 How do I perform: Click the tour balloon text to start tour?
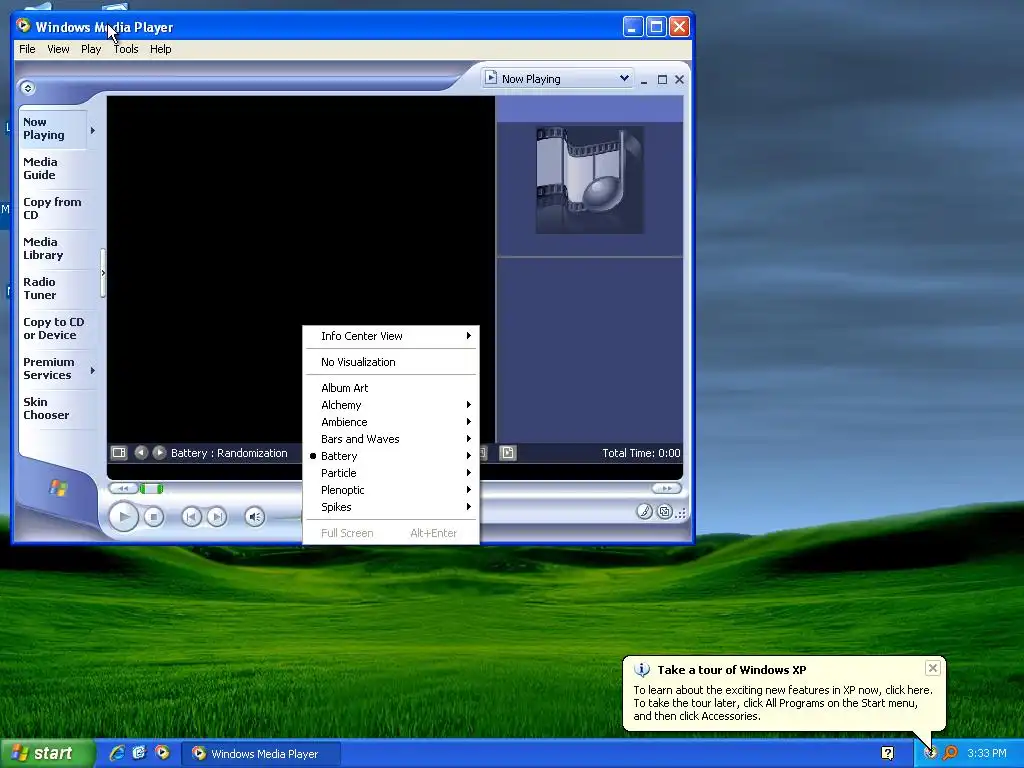point(782,703)
